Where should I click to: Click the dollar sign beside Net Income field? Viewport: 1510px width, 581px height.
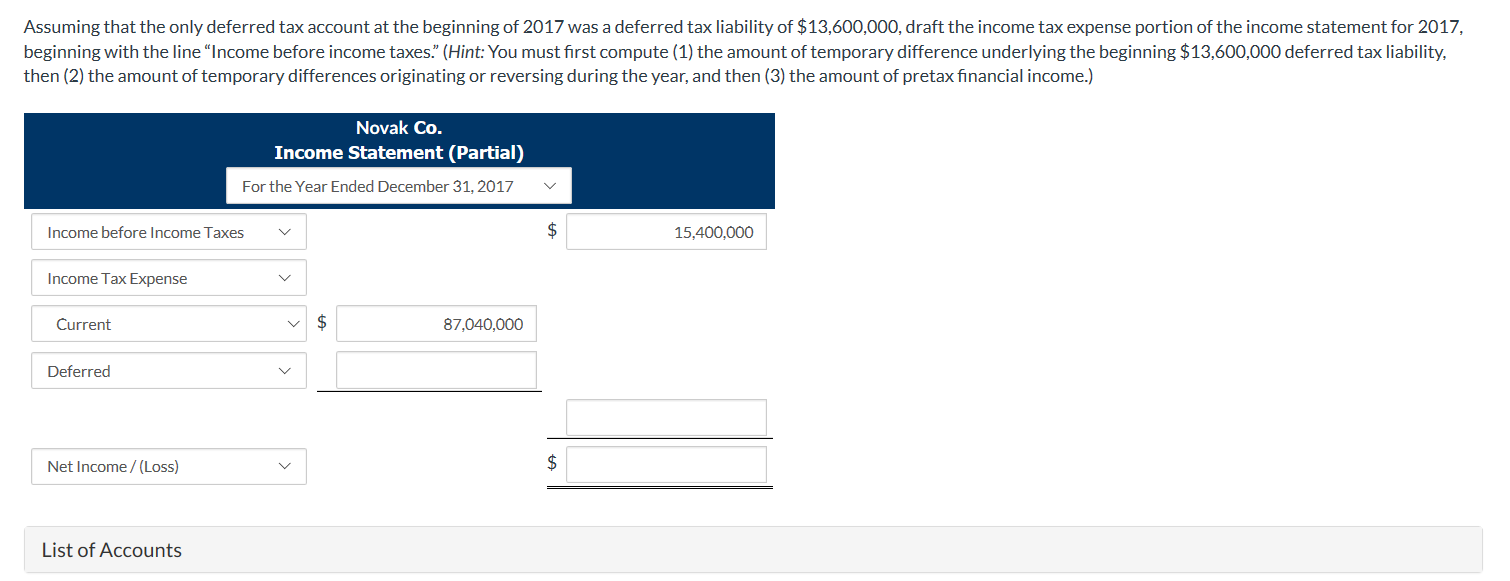tap(551, 463)
